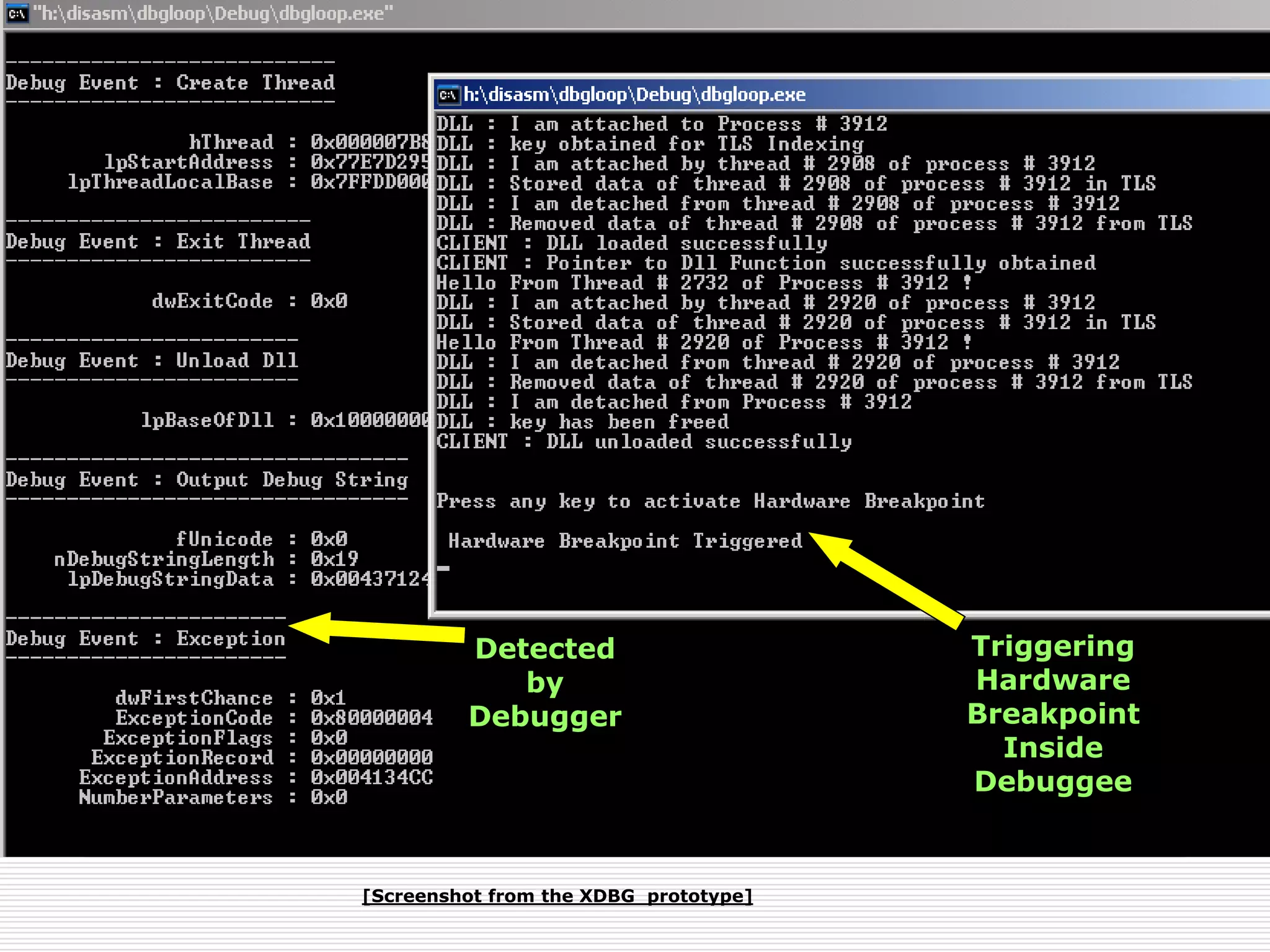The width and height of the screenshot is (1270, 952).
Task: Click 'Removed data of thread # 2920' line
Action: [815, 382]
